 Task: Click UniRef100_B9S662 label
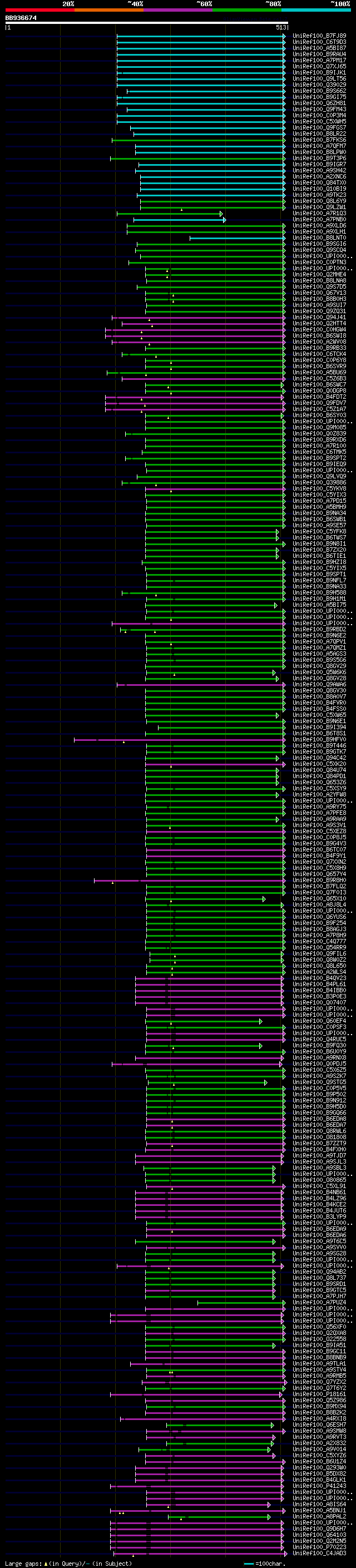[x=319, y=91]
